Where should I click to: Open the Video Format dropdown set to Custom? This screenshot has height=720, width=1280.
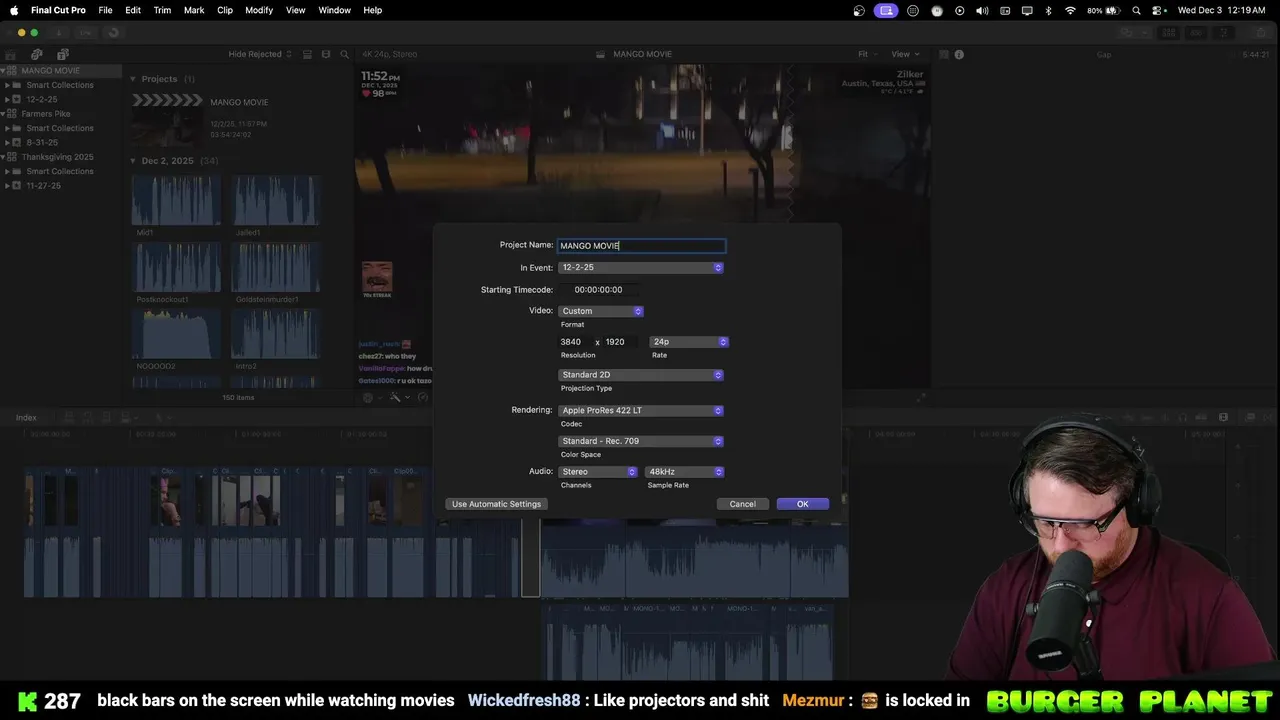[x=601, y=311]
